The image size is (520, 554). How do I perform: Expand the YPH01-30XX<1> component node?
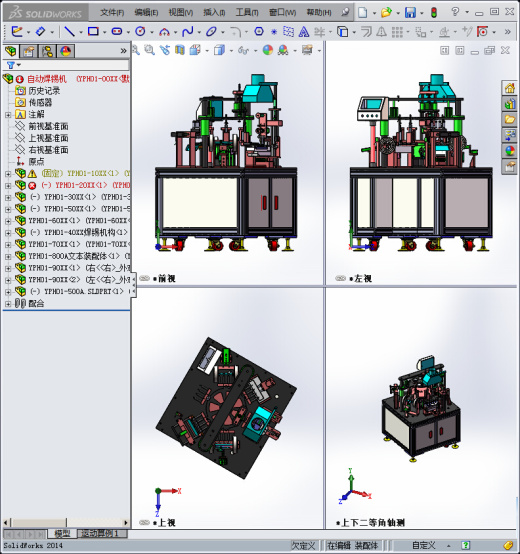pyautogui.click(x=8, y=198)
